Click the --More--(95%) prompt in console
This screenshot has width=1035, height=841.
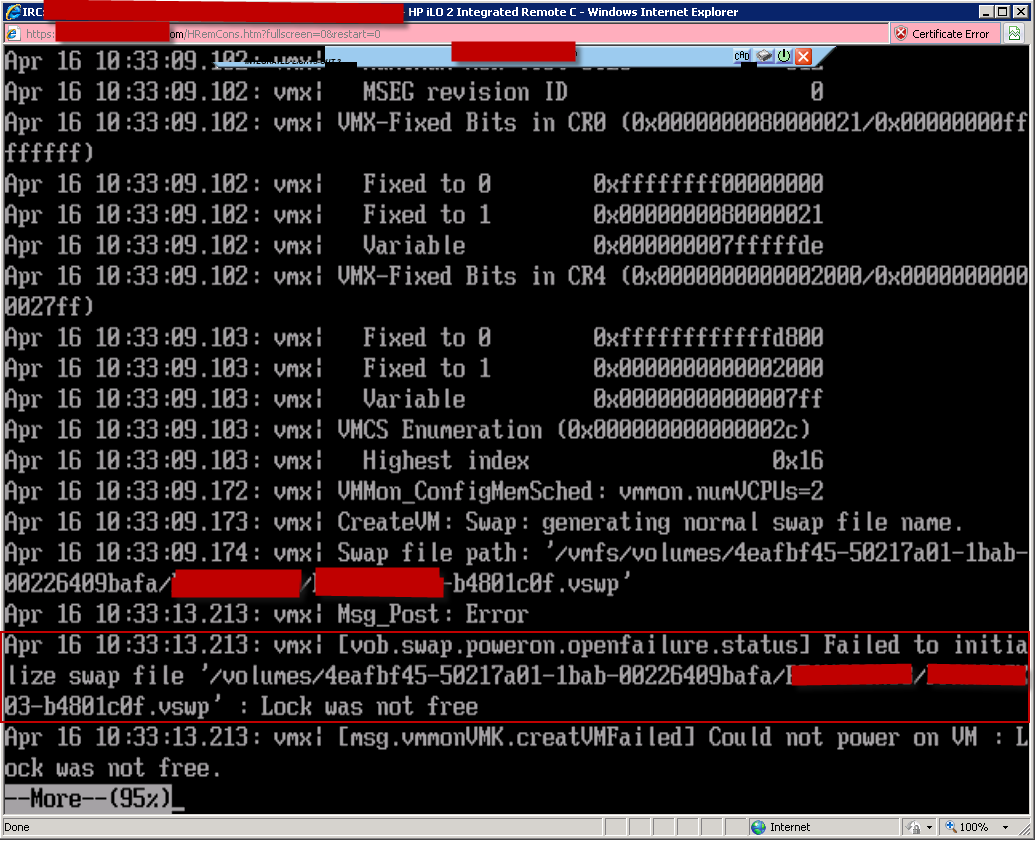tap(88, 798)
